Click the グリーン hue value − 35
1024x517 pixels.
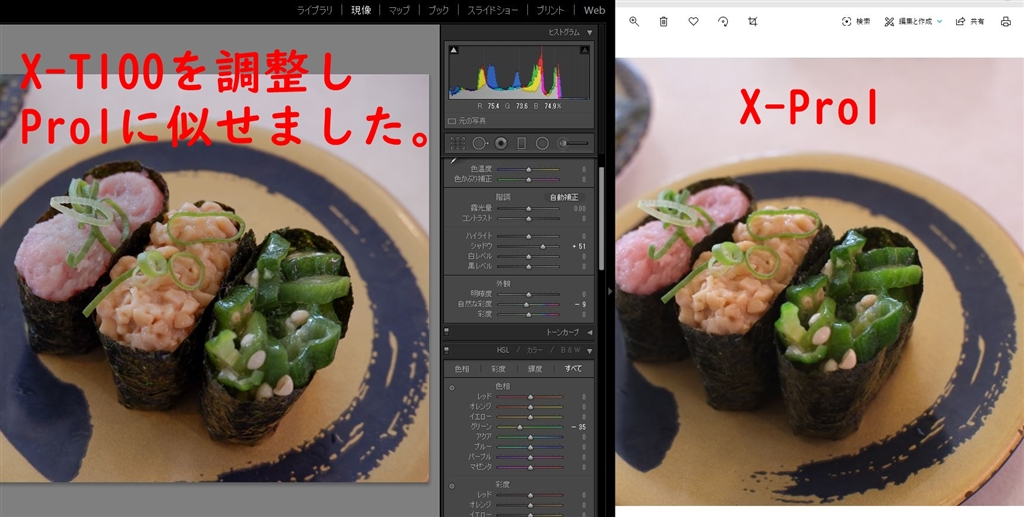pos(578,427)
